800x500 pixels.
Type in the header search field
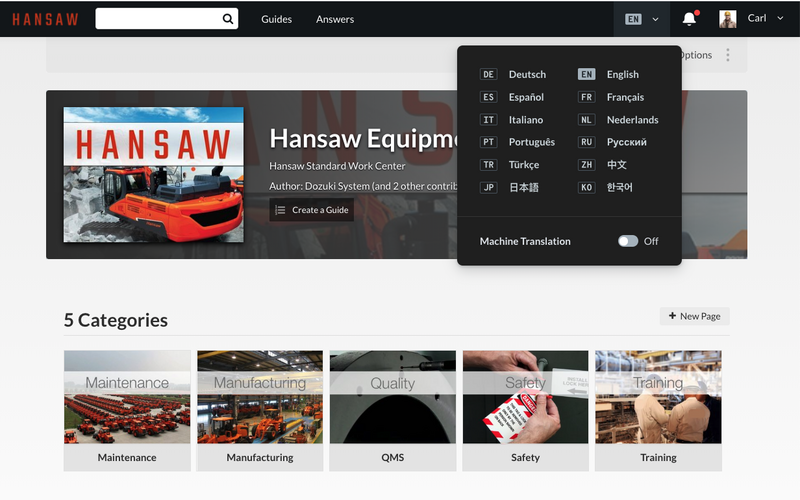158,19
